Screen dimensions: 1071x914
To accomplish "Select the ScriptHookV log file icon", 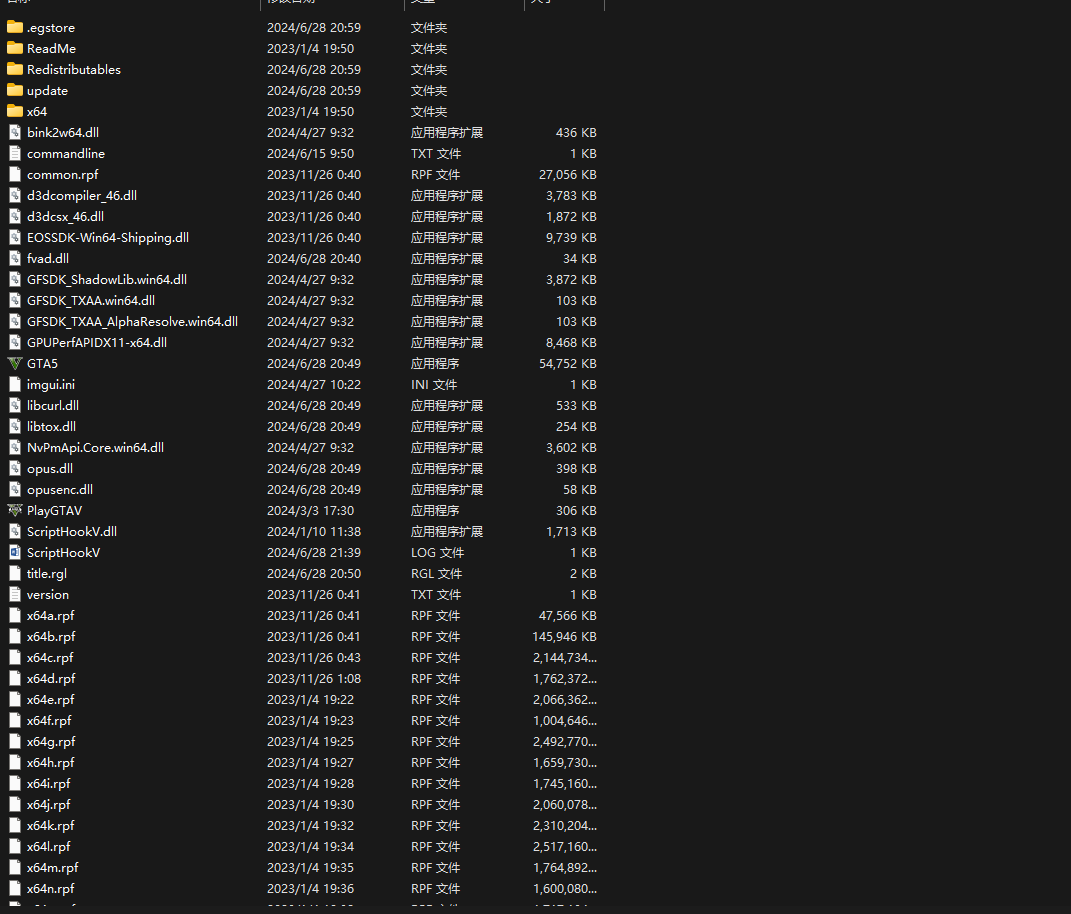I will 15,553.
